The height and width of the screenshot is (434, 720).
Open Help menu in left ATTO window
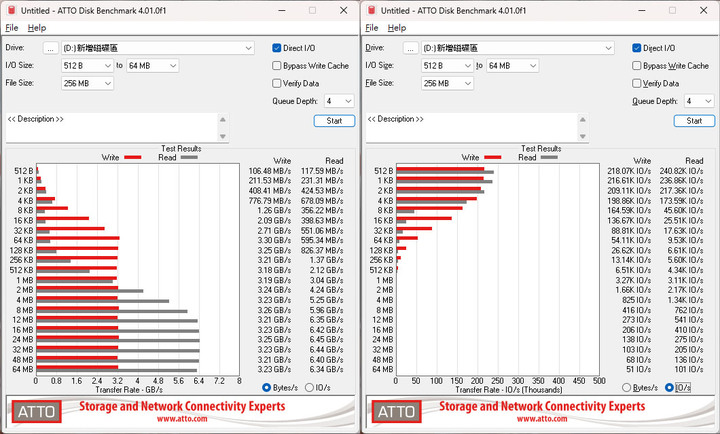(37, 28)
